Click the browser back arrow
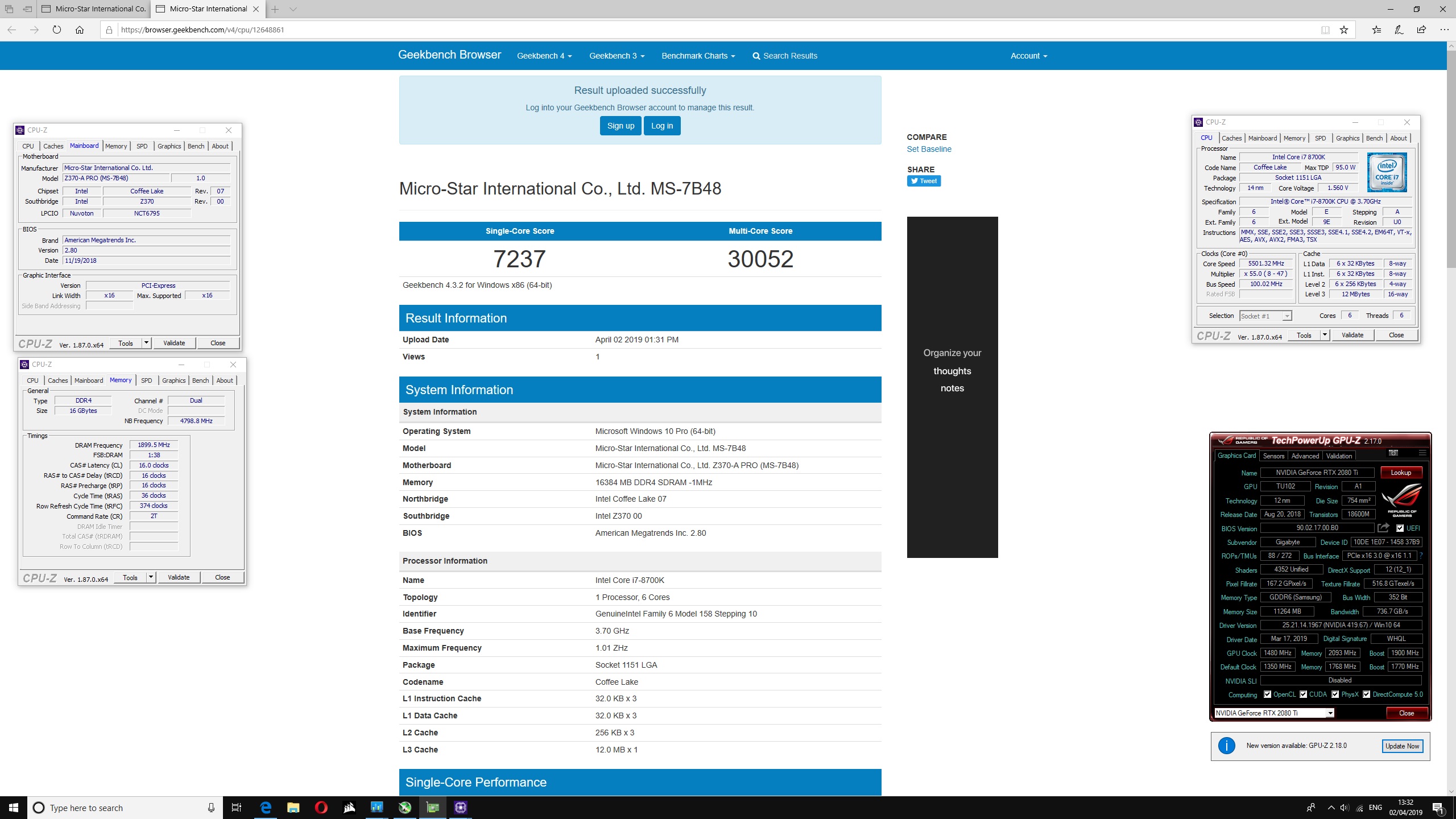The height and width of the screenshot is (819, 1456). point(12,30)
